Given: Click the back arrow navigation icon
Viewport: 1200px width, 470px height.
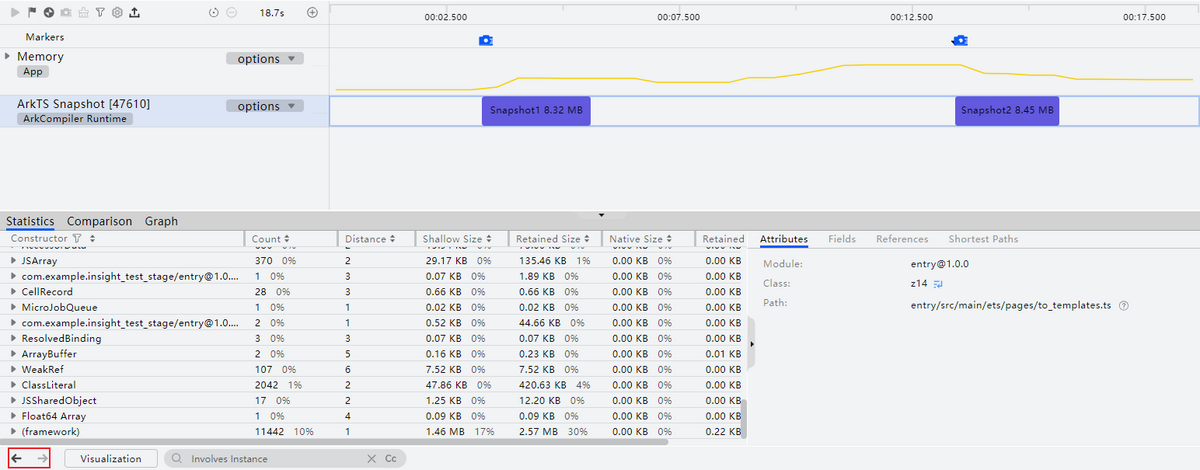Looking at the screenshot, I should tap(17, 458).
